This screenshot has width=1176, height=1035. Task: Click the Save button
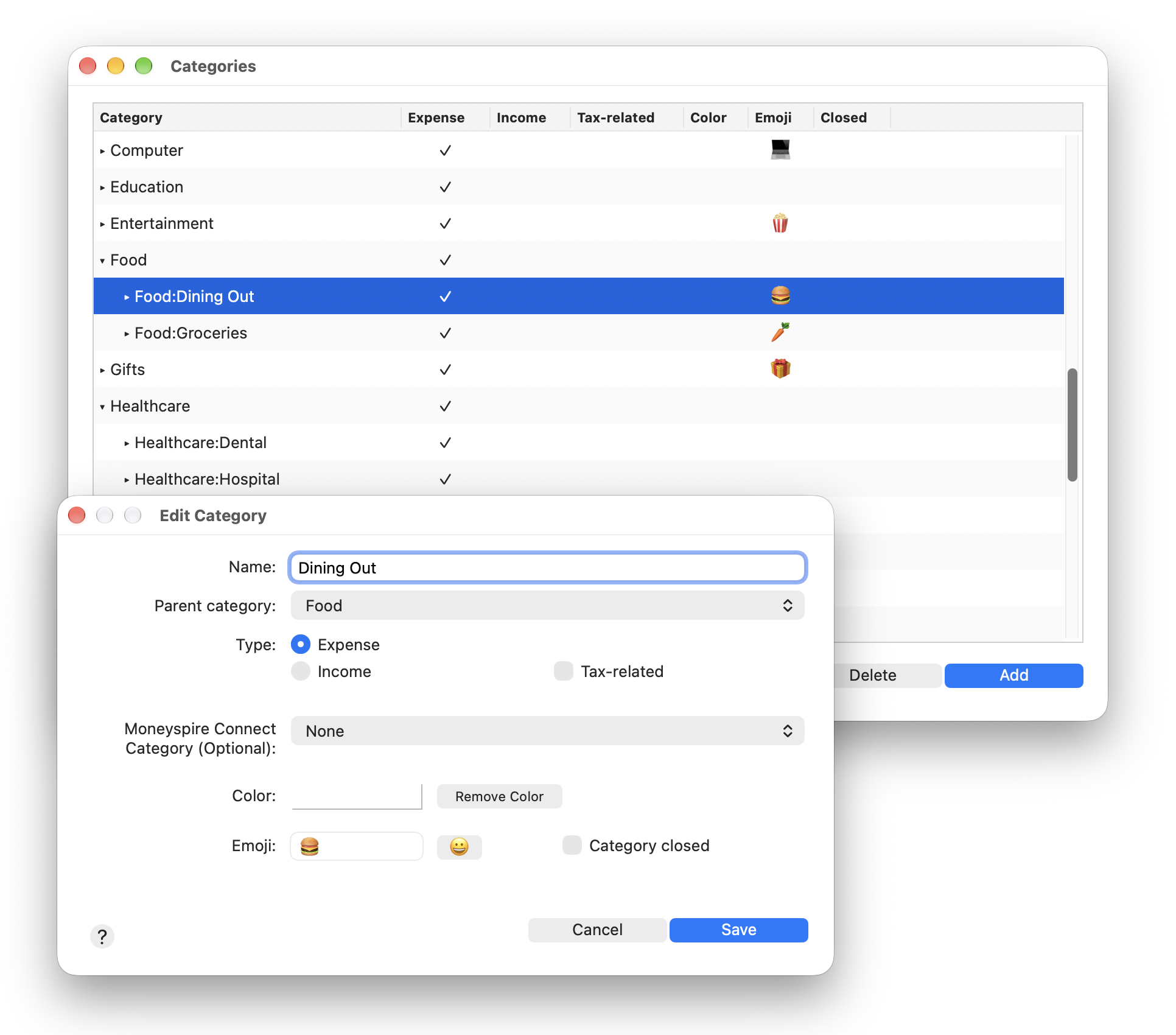pos(738,930)
